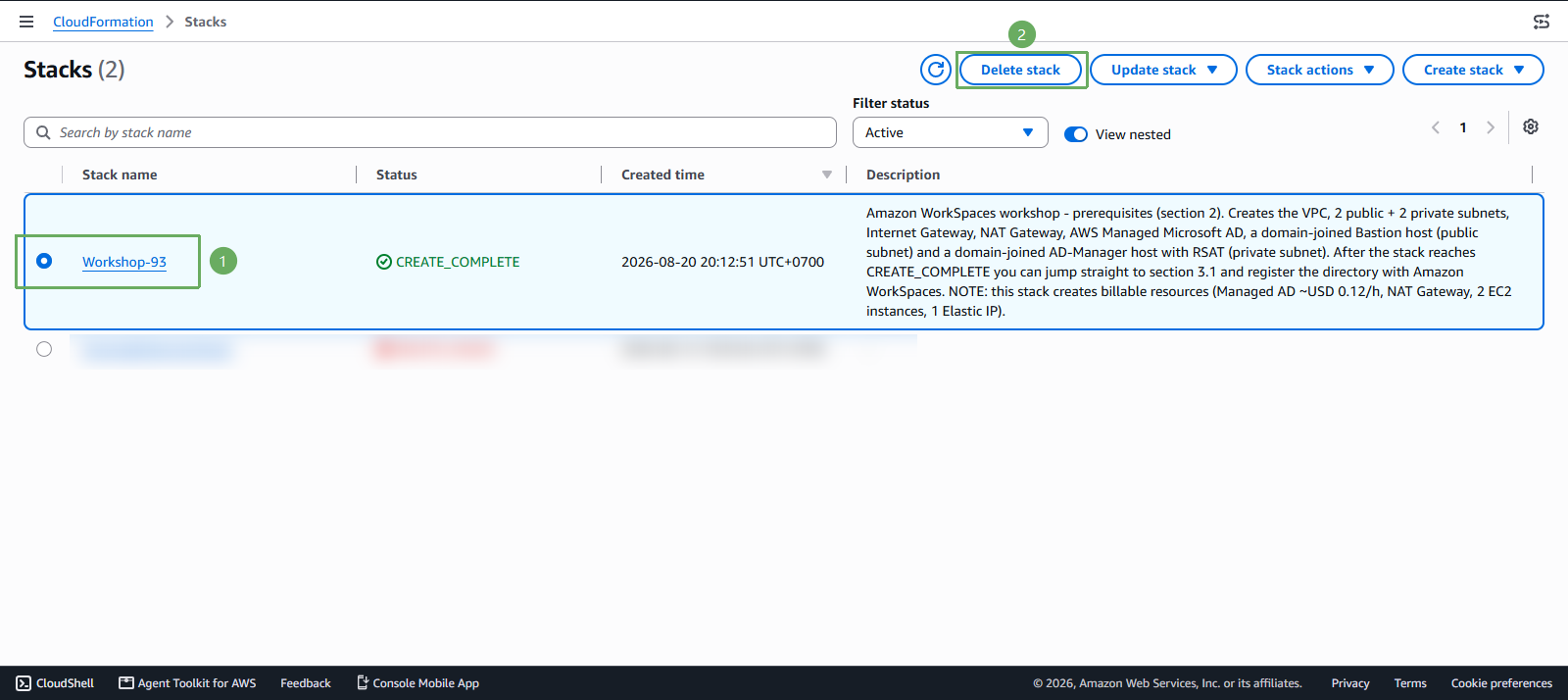Focus the Search by stack name field

(x=430, y=132)
